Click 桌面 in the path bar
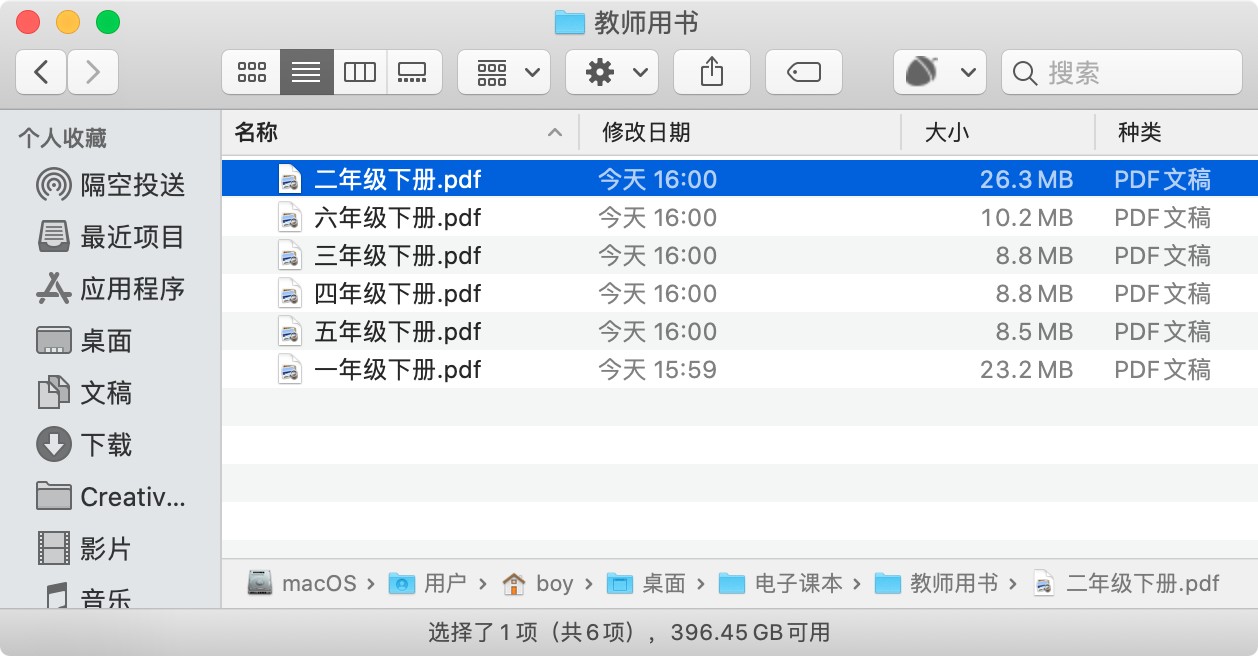This screenshot has width=1258, height=656. tap(663, 583)
